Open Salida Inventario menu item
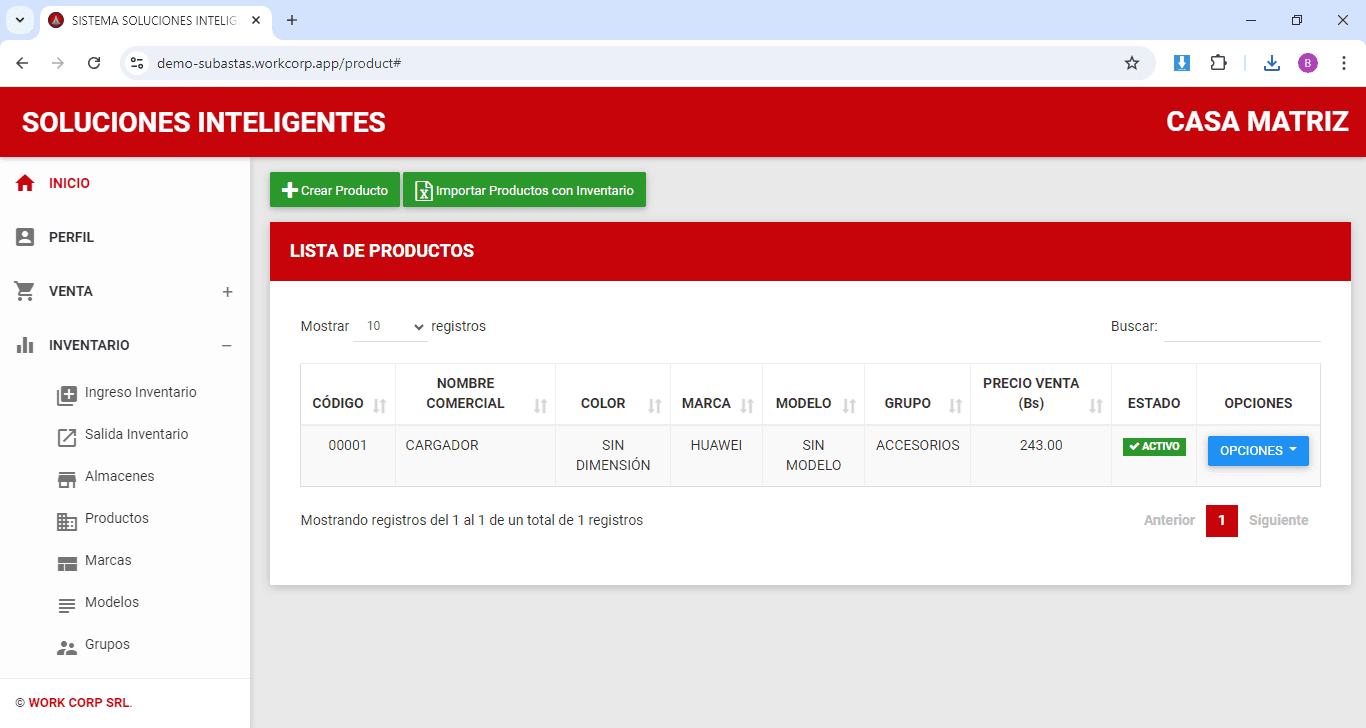 pyautogui.click(x=137, y=434)
